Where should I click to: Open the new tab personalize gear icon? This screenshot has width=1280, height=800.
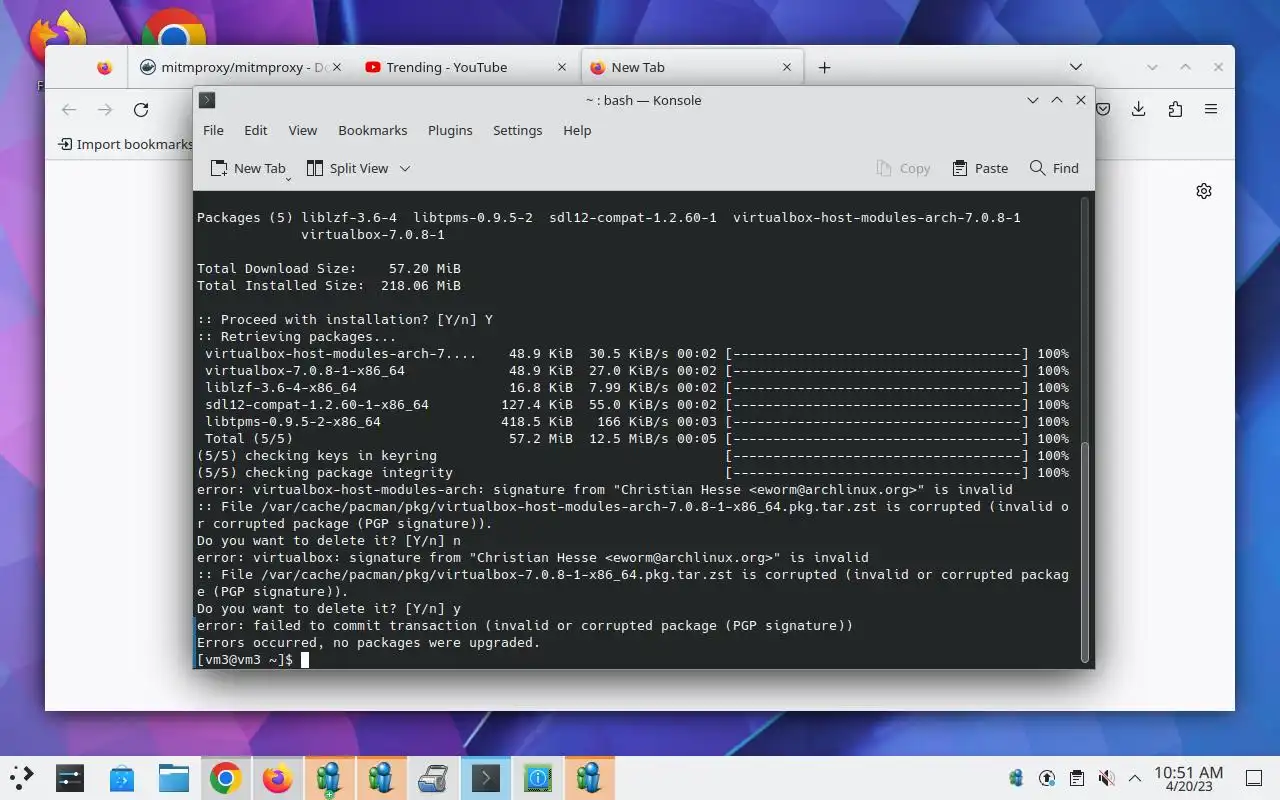[1204, 191]
